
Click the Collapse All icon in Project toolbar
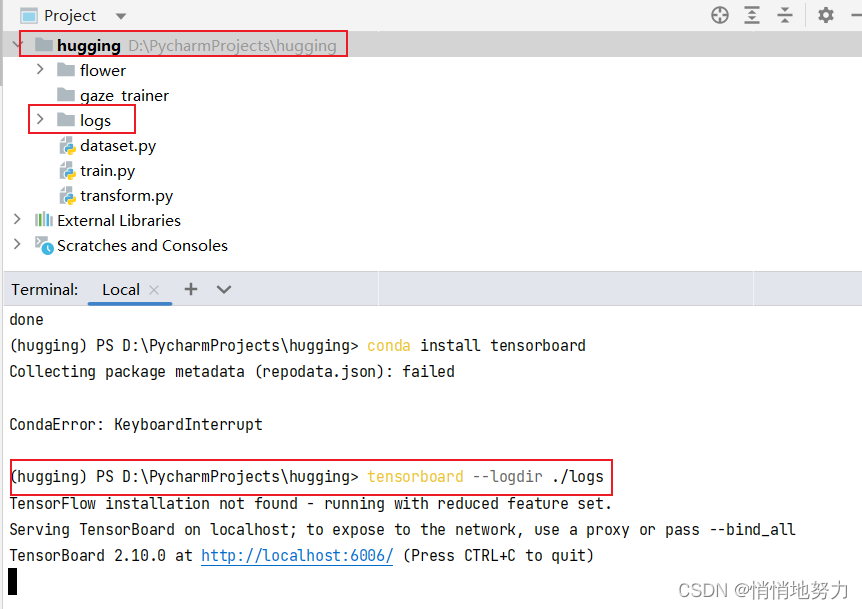[x=784, y=15]
